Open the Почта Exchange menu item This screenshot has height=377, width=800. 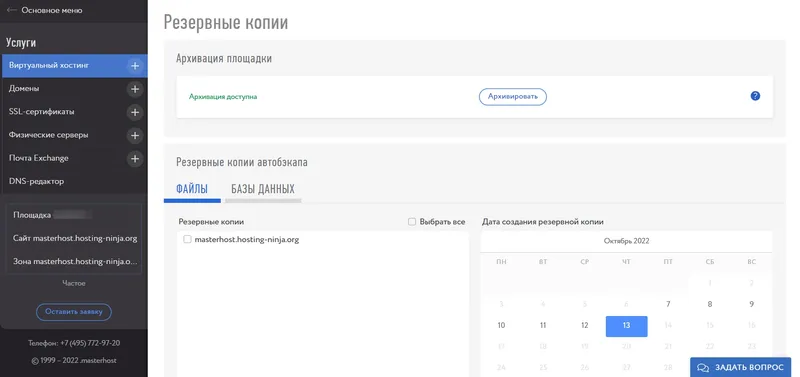click(74, 158)
